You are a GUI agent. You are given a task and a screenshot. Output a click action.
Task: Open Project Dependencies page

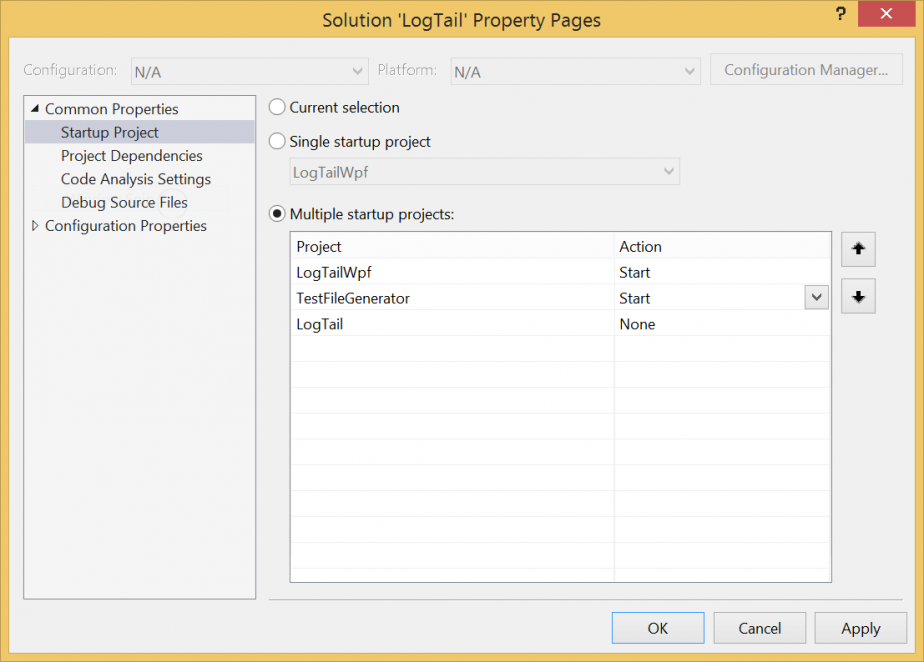131,156
